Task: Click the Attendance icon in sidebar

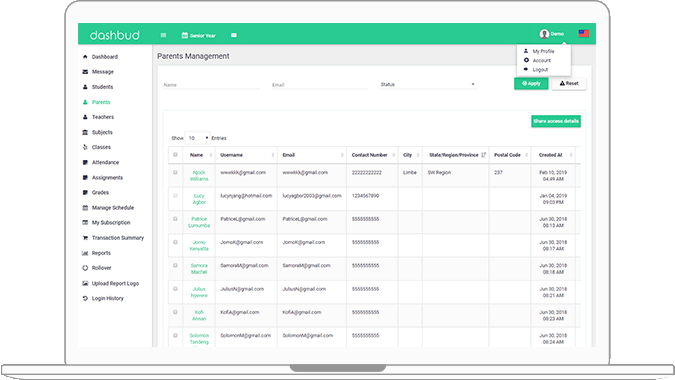Action: (85, 162)
